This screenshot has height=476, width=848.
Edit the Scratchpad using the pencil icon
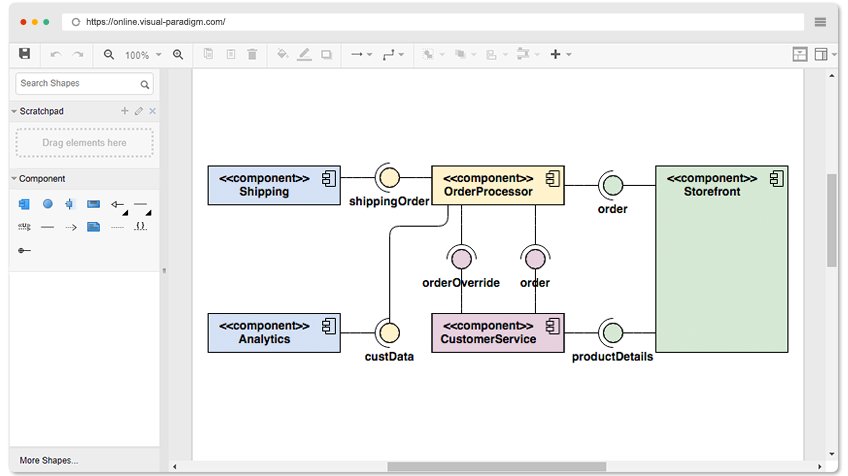(139, 111)
